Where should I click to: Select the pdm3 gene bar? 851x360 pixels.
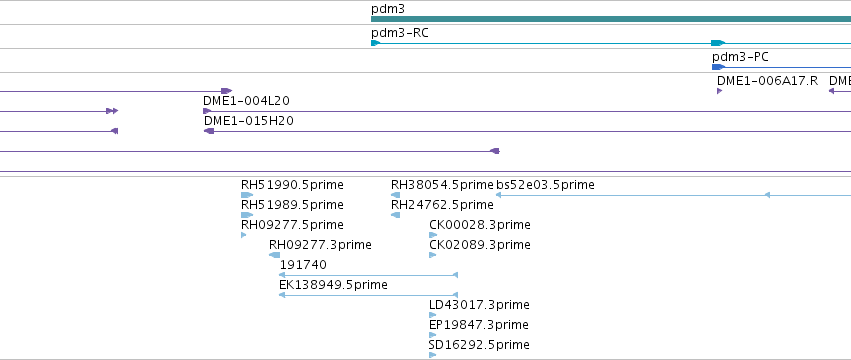pyautogui.click(x=611, y=19)
